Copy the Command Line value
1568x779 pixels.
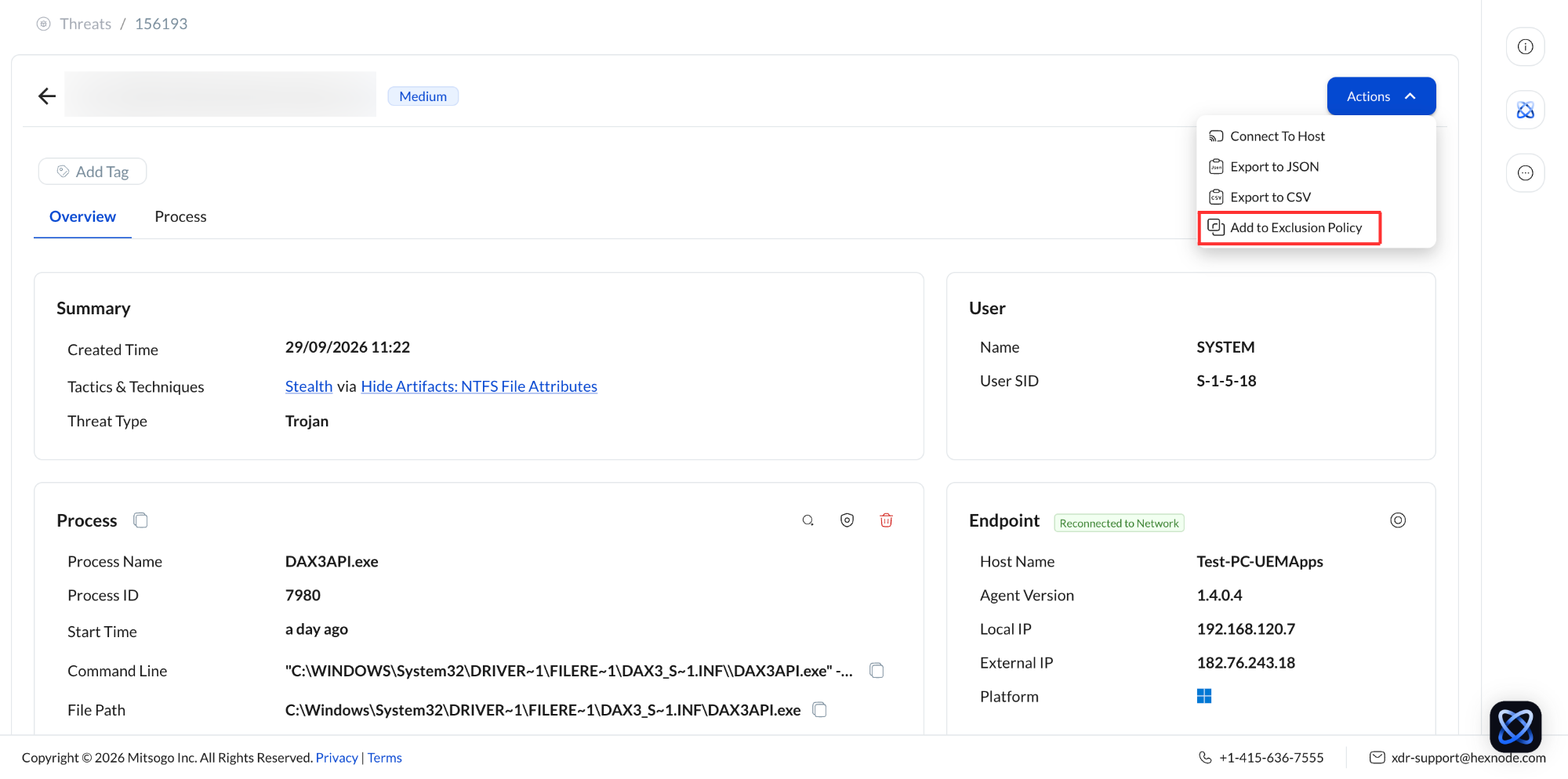point(877,671)
